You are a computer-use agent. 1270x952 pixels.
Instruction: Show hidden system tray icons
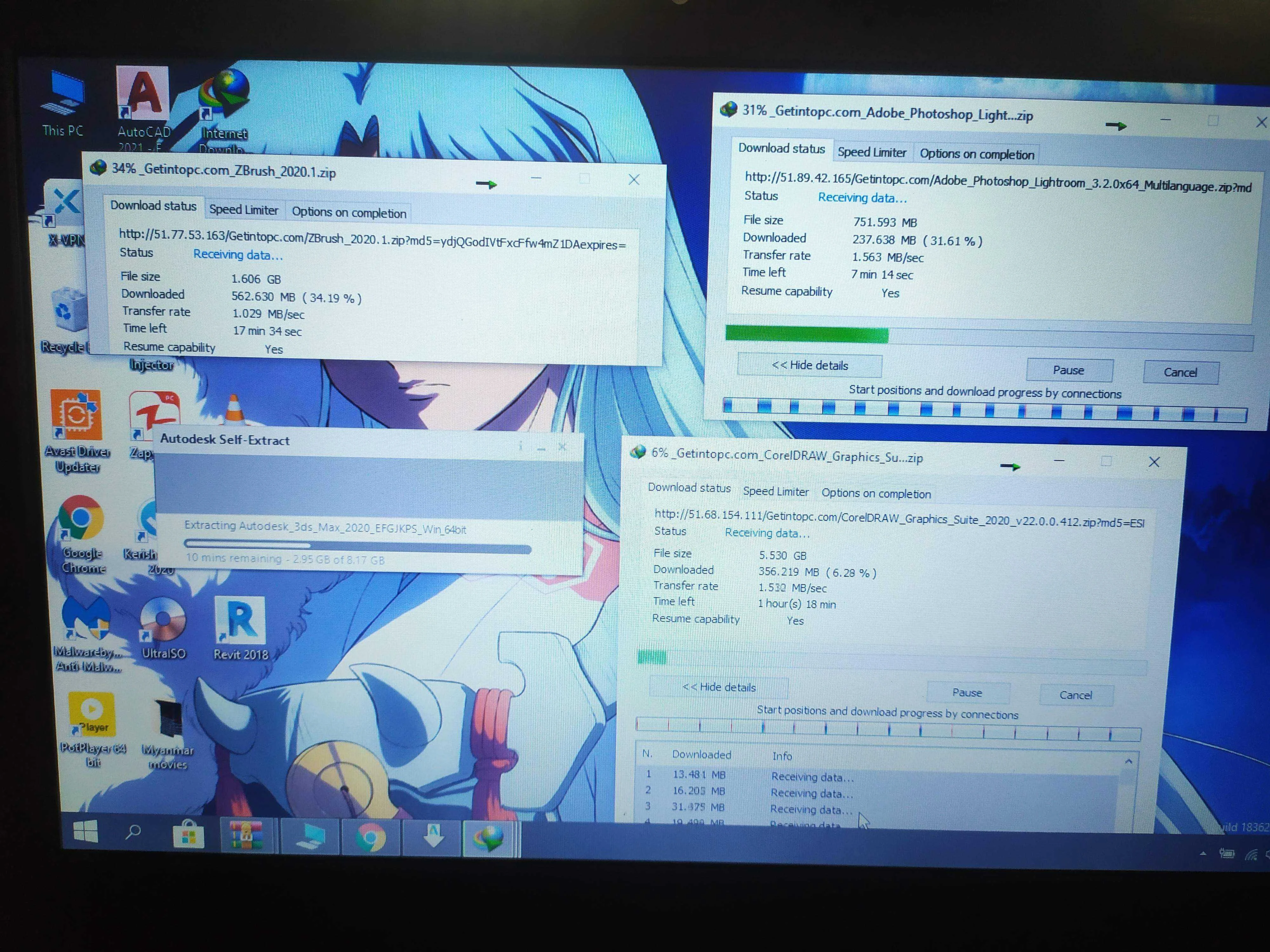[1203, 853]
